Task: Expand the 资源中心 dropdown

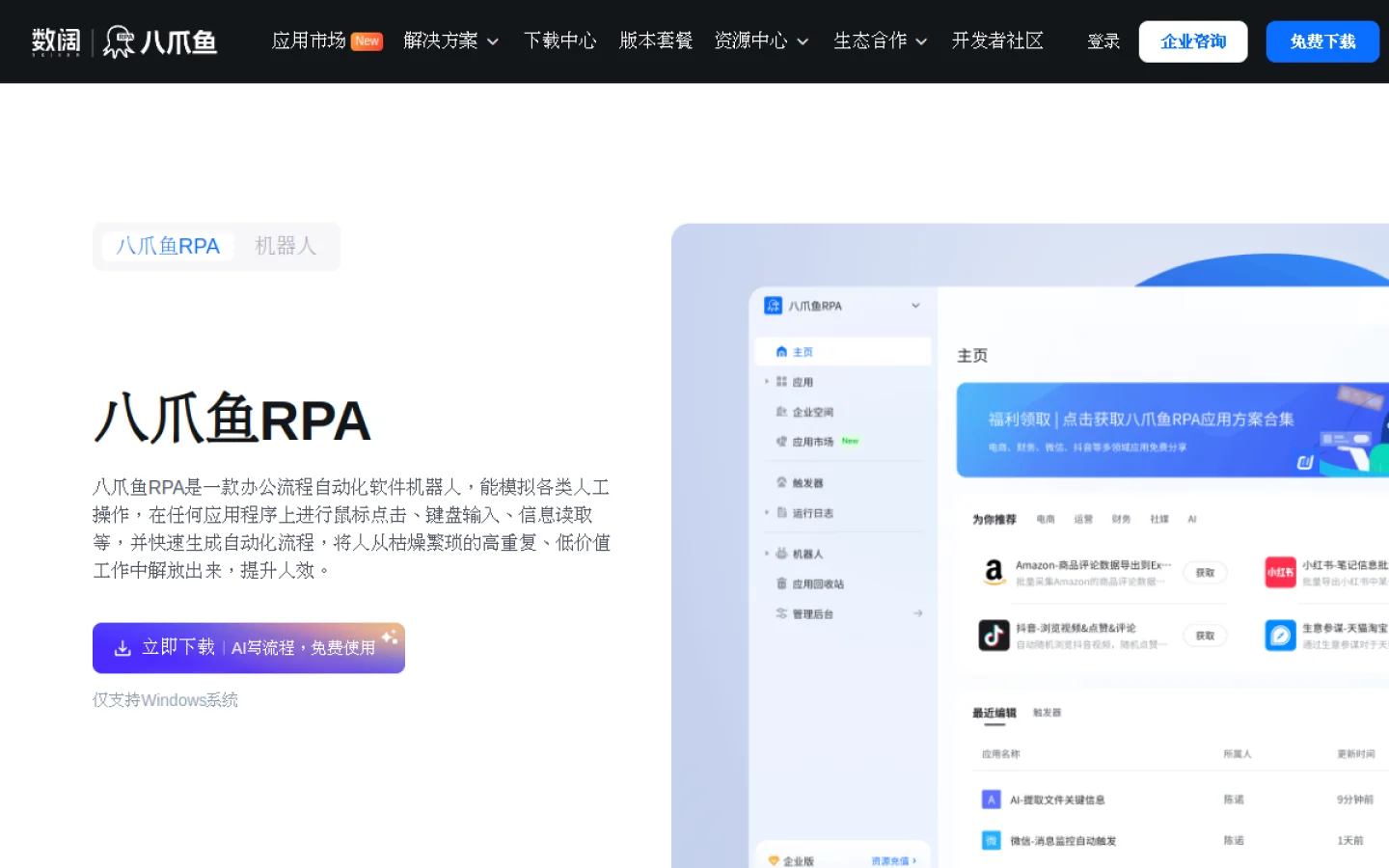Action: coord(761,41)
